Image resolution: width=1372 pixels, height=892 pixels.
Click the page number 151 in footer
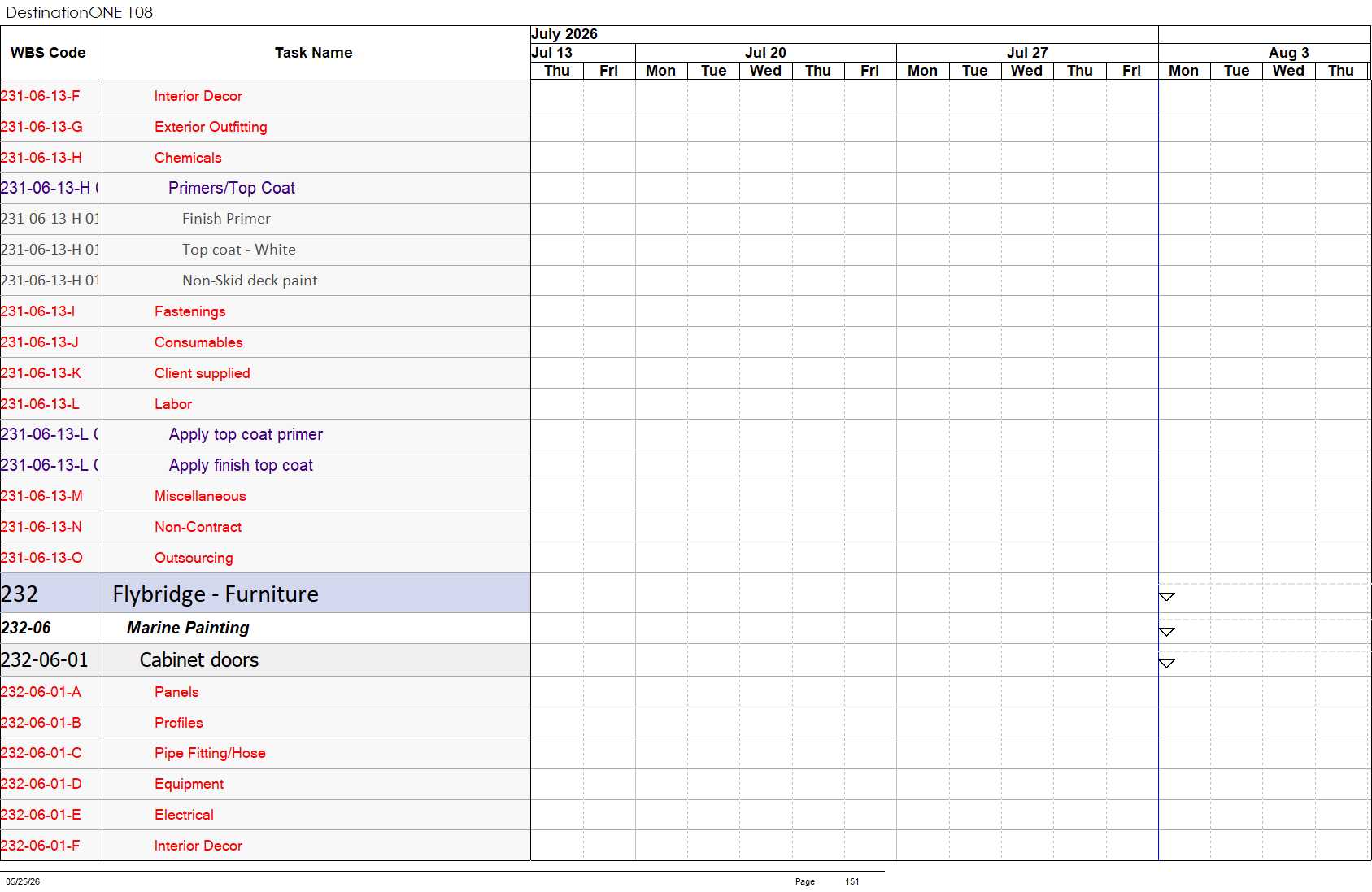click(852, 881)
